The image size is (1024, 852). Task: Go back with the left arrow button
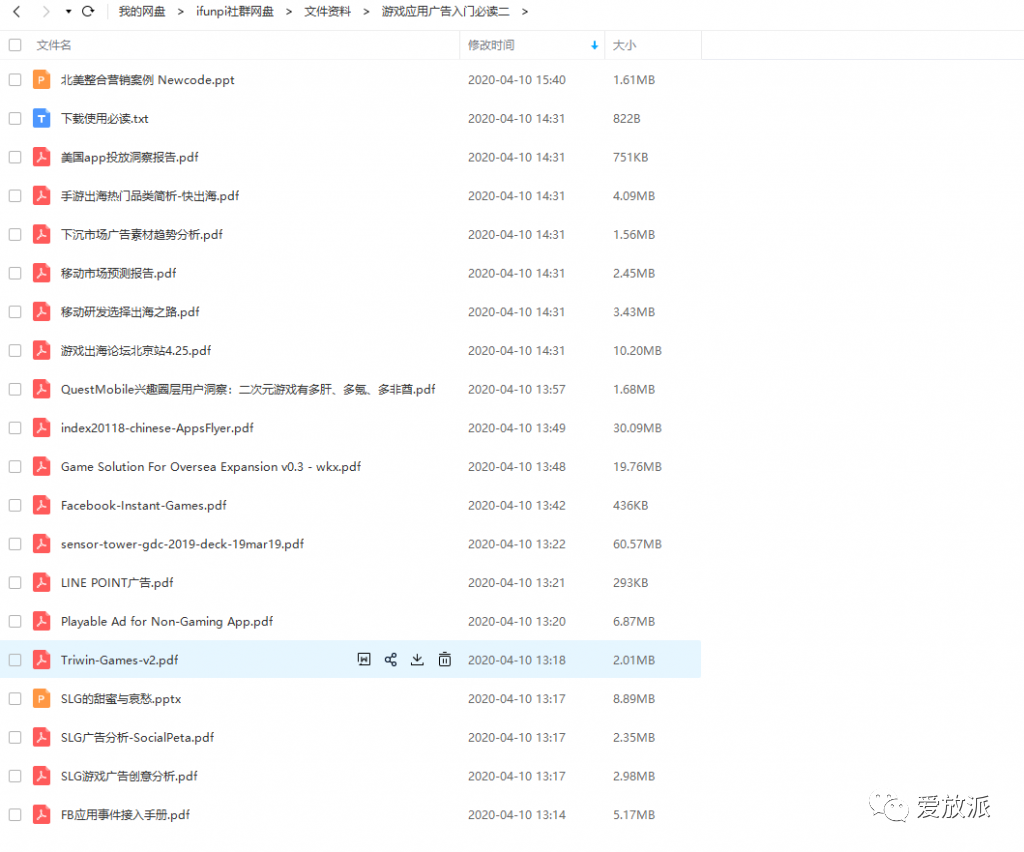click(x=17, y=11)
